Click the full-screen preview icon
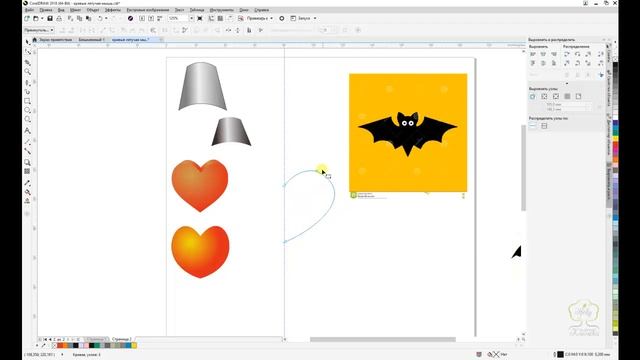The width and height of the screenshot is (640, 360). coord(200,18)
